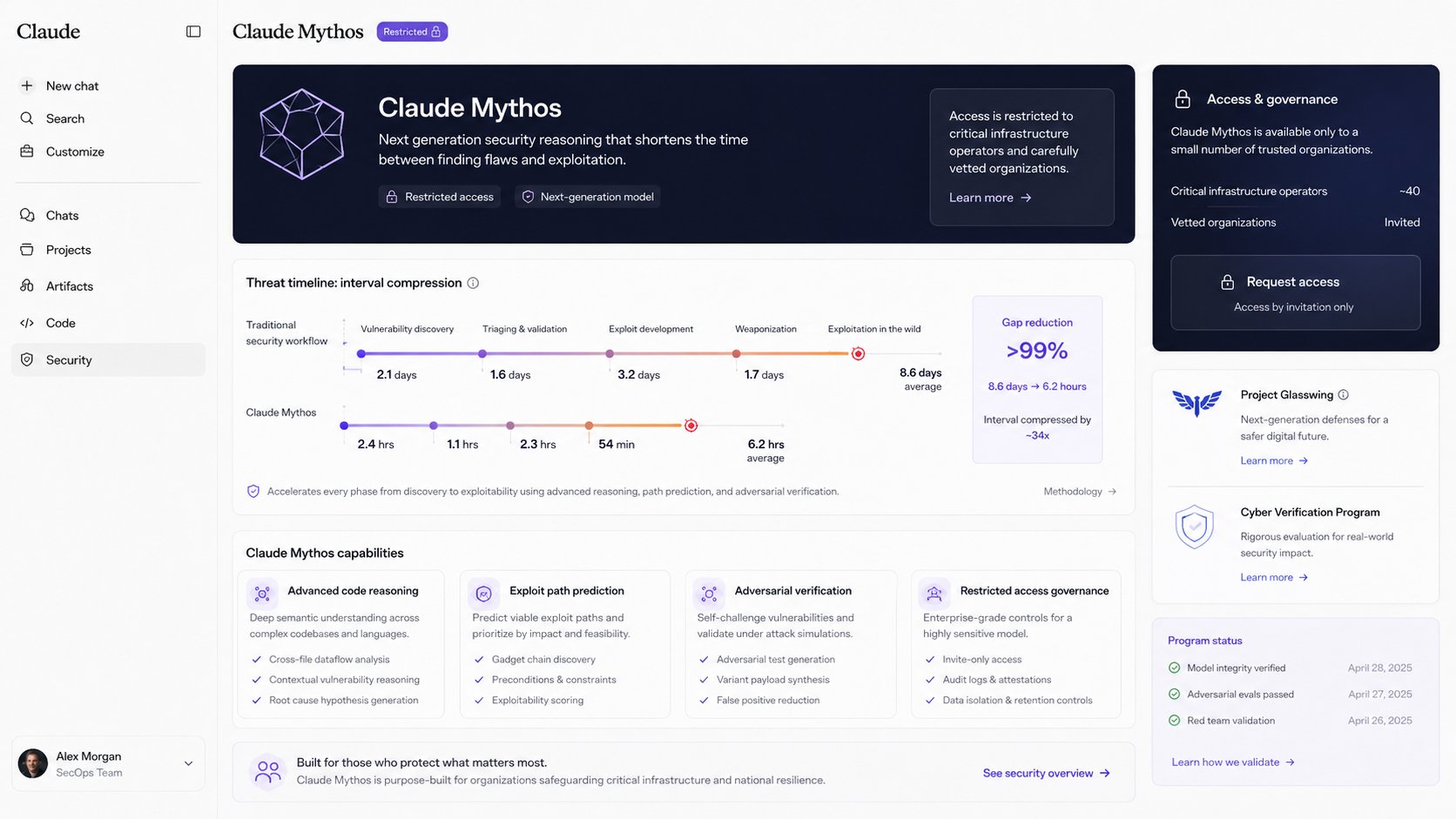
Task: Click the Critical infrastructure operators row
Action: point(1295,191)
